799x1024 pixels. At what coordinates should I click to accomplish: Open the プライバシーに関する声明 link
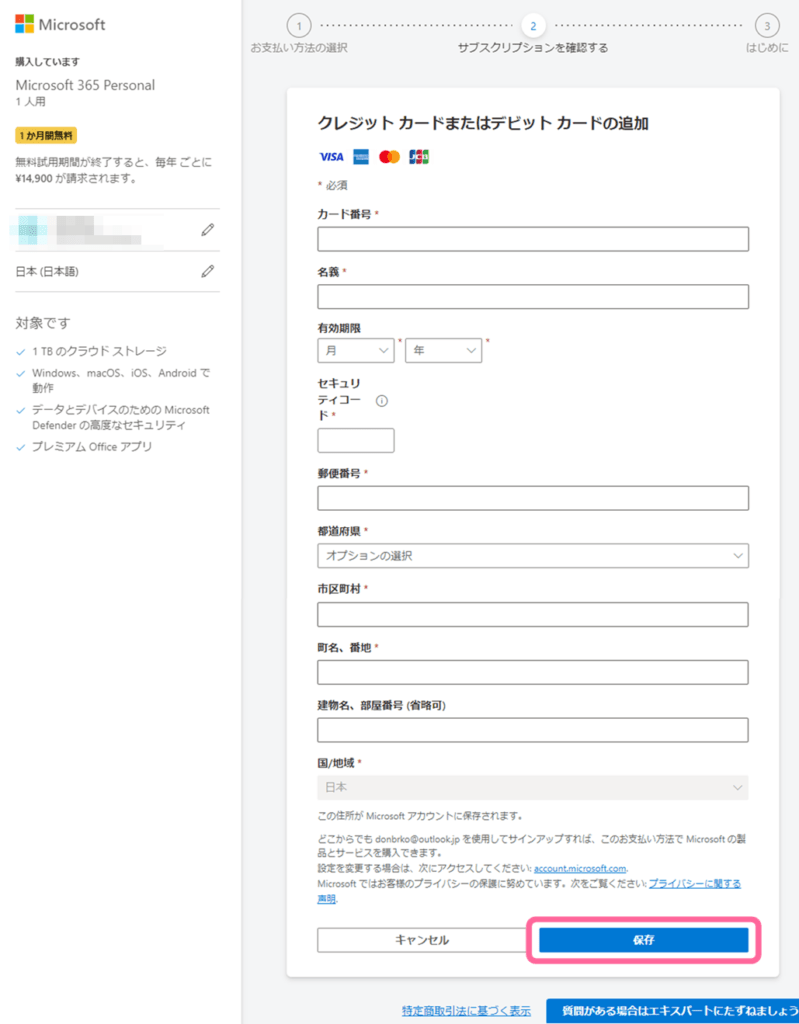(695, 884)
